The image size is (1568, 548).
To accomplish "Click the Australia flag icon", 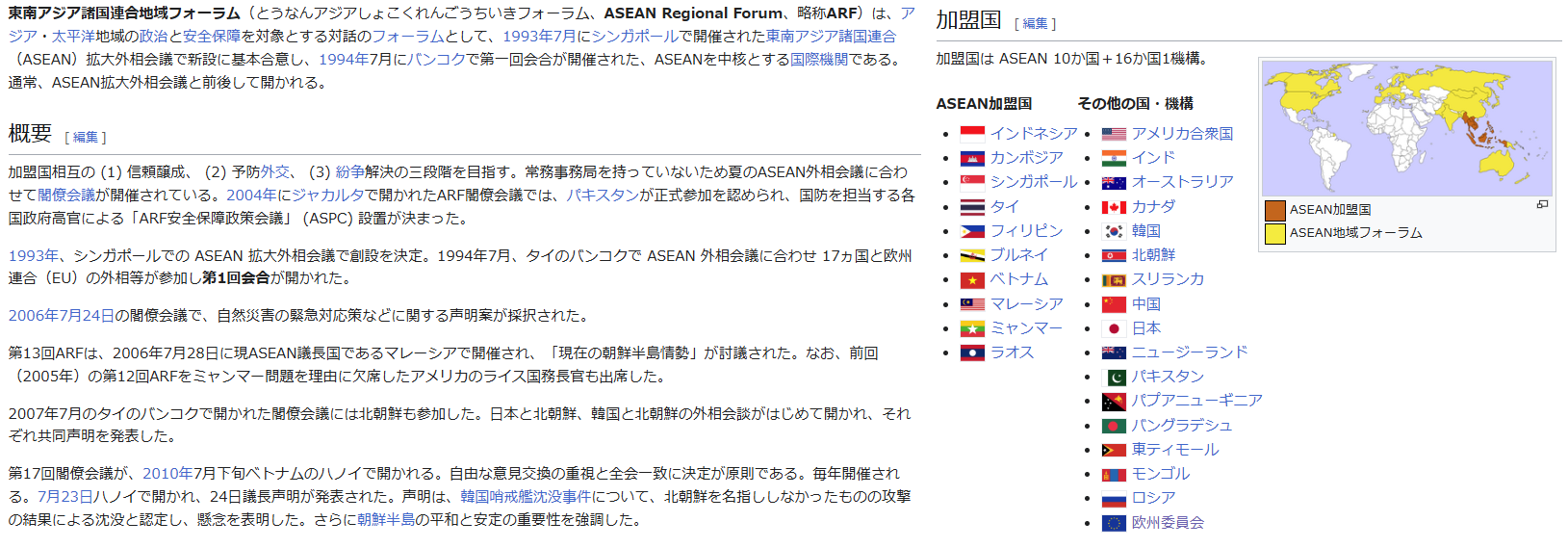I will 1114,182.
